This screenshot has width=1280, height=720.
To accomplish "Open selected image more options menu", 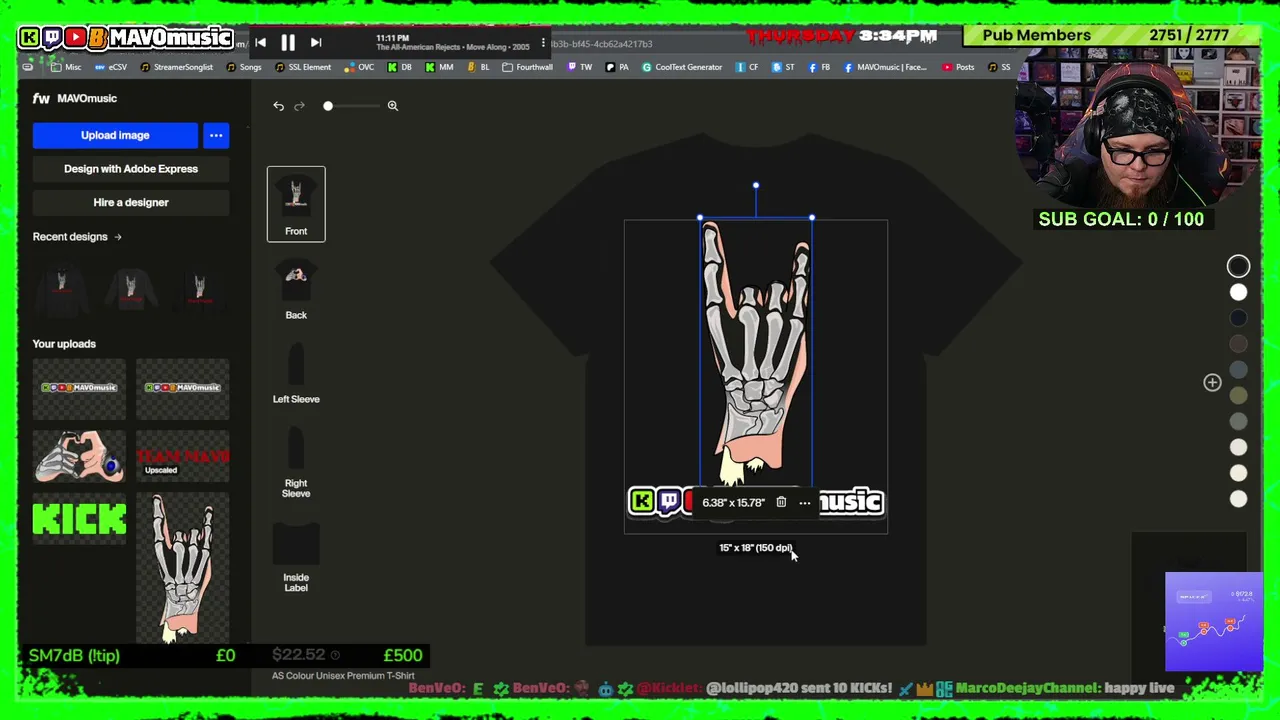I will (x=805, y=502).
